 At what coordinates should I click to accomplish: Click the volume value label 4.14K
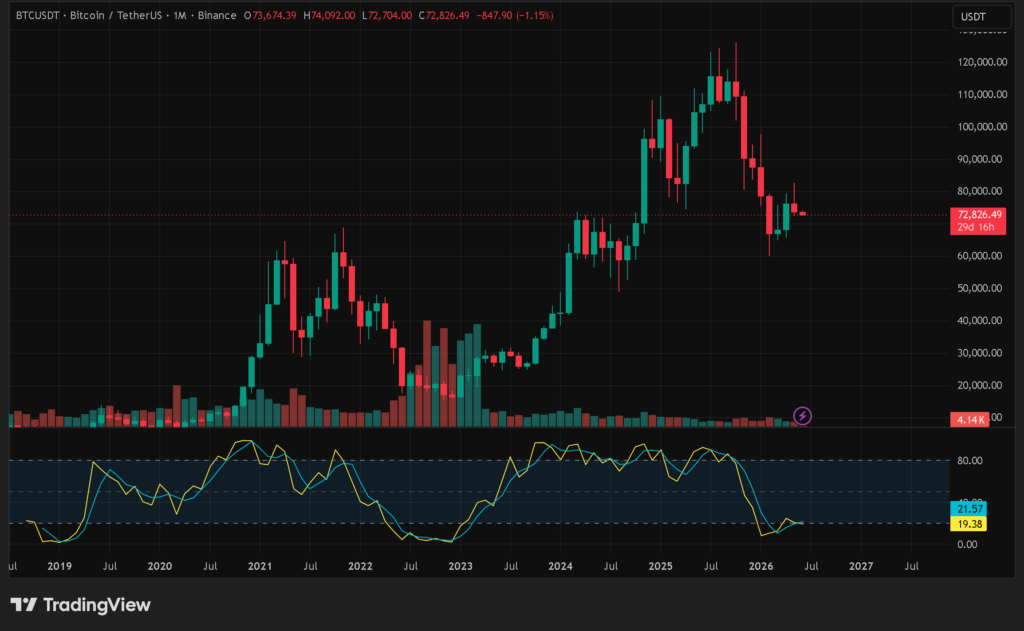point(970,419)
